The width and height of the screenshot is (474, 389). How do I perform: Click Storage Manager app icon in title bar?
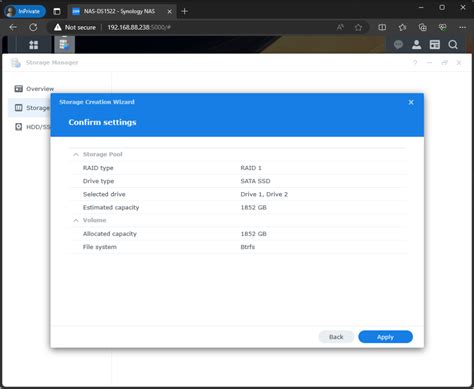point(16,63)
